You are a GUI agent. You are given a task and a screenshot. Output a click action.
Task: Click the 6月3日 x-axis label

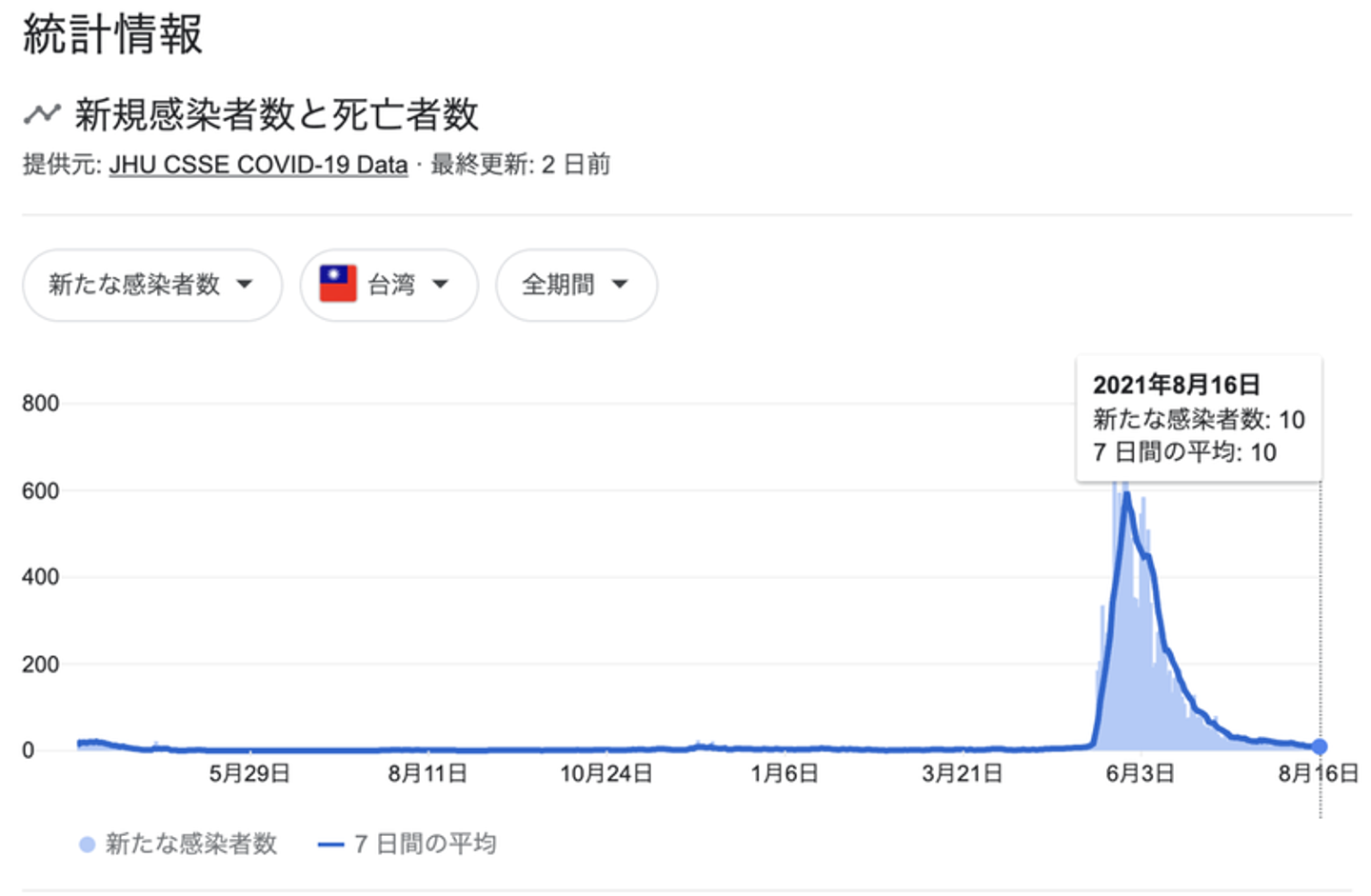[x=1139, y=773]
